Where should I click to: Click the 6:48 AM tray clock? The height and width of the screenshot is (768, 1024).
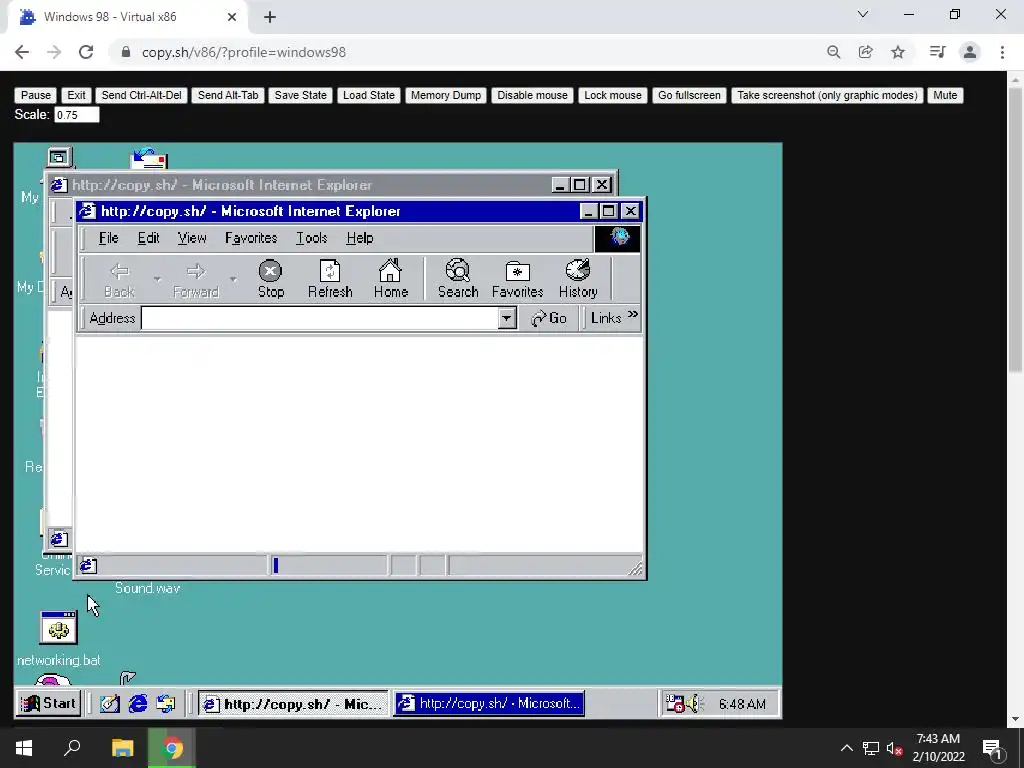(742, 704)
